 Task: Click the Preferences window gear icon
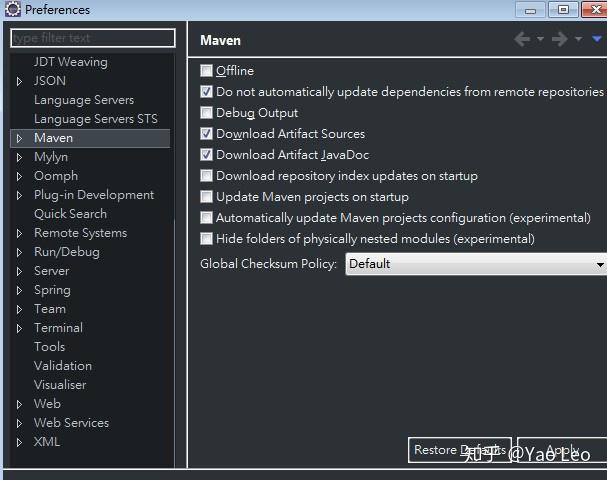pyautogui.click(x=13, y=9)
